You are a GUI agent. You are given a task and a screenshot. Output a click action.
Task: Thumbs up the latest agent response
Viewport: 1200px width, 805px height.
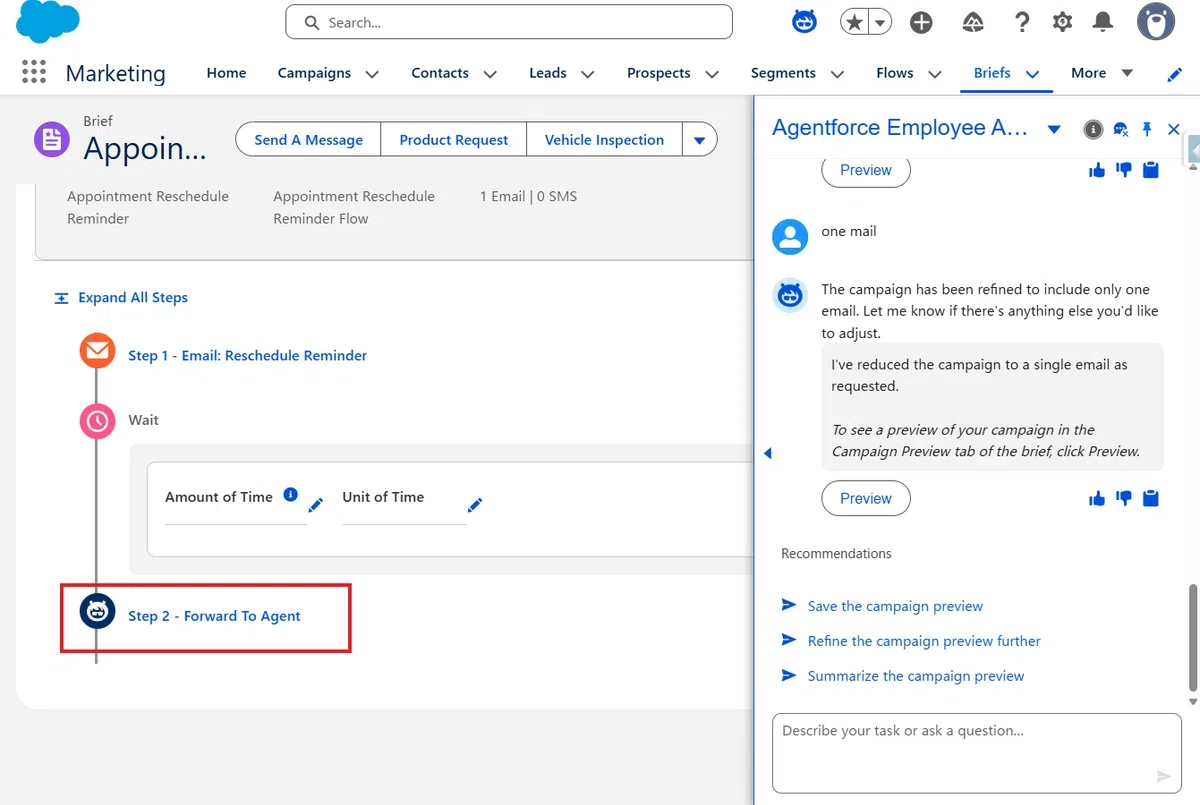click(x=1097, y=498)
